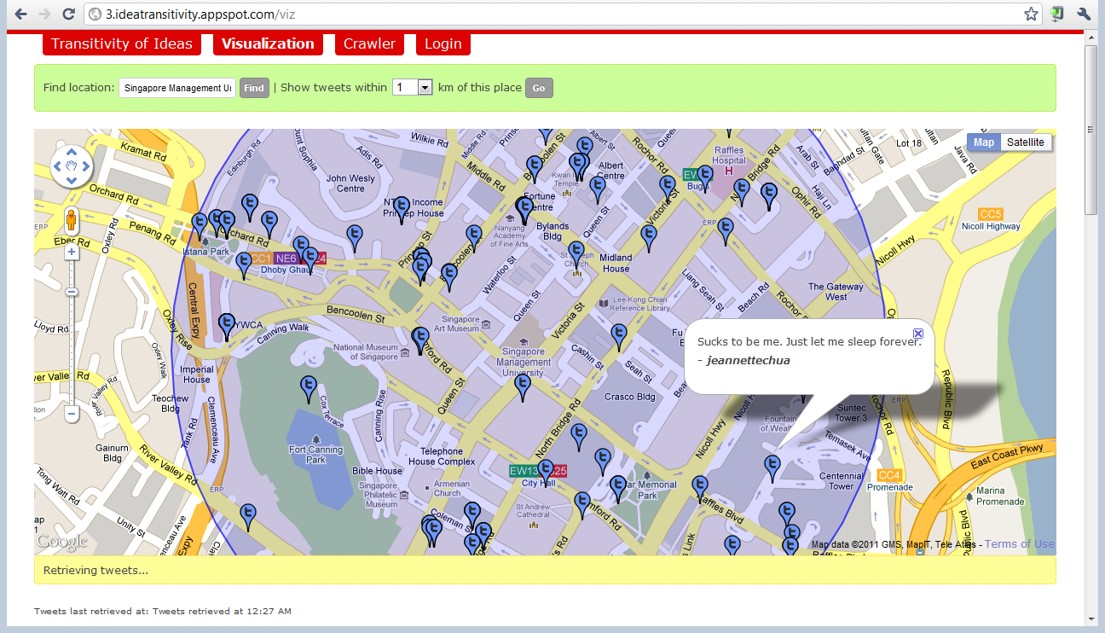Screen dimensions: 1105x633
Task: Select the Street View pegman icon
Action: pyautogui.click(x=72, y=220)
